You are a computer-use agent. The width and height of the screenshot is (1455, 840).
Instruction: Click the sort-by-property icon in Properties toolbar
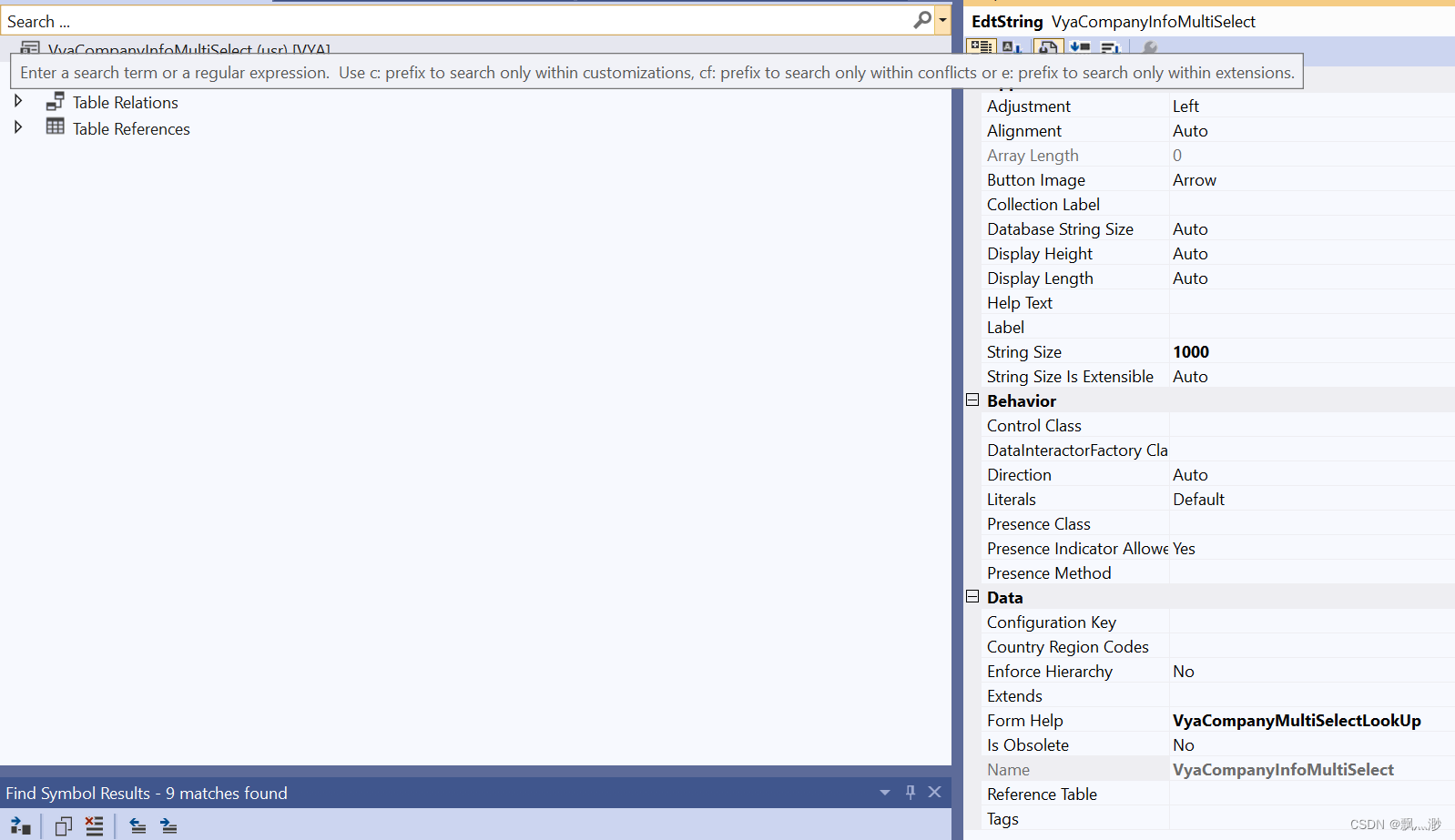coord(1110,46)
